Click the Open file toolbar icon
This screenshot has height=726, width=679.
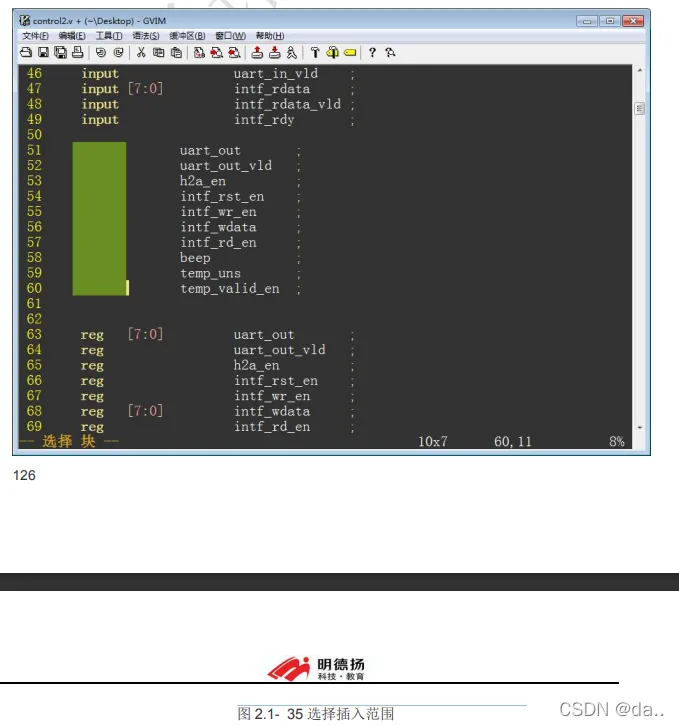[26, 52]
